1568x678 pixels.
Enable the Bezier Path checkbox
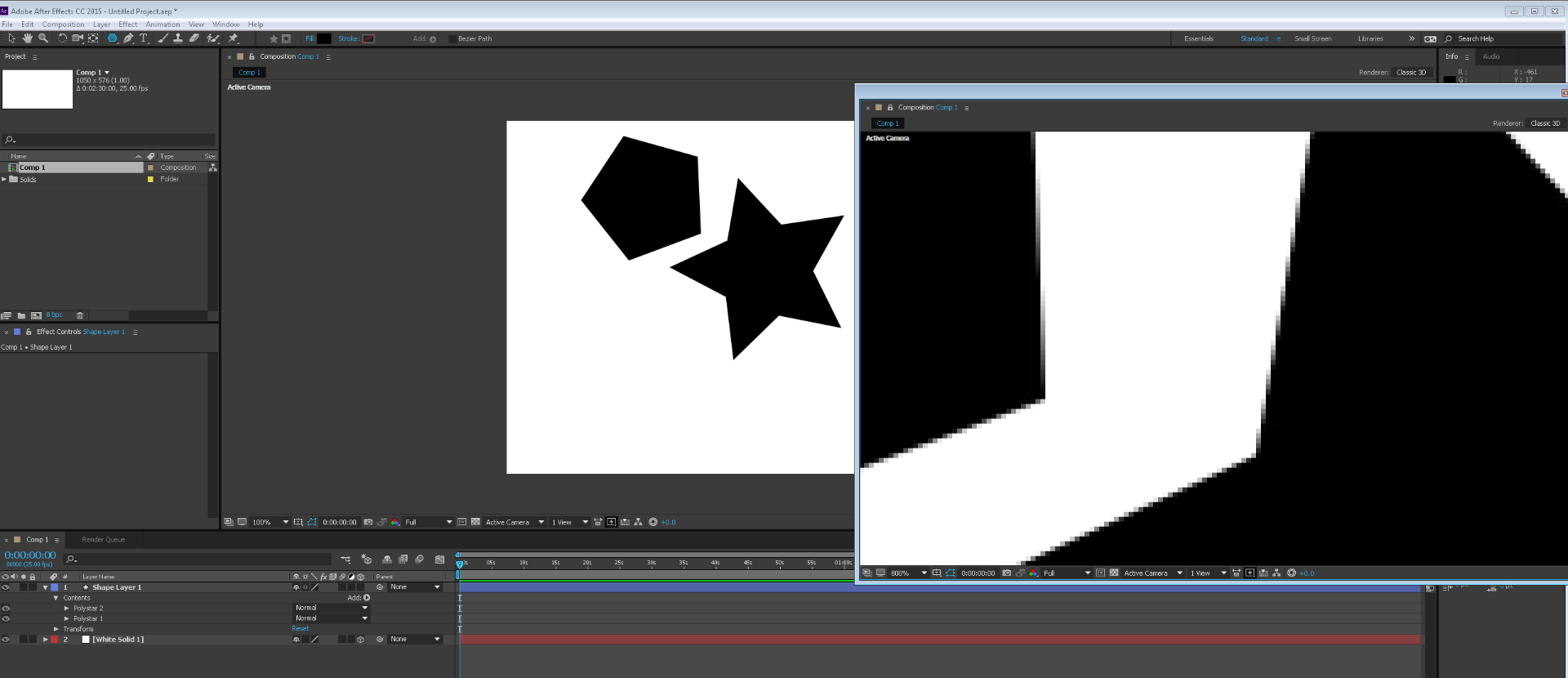point(452,39)
